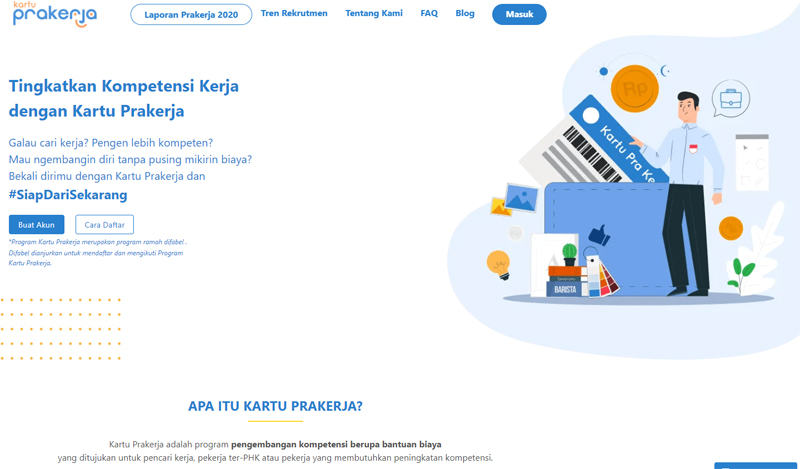Click the Masuk login button
Viewport: 800px width, 469px height.
519,14
